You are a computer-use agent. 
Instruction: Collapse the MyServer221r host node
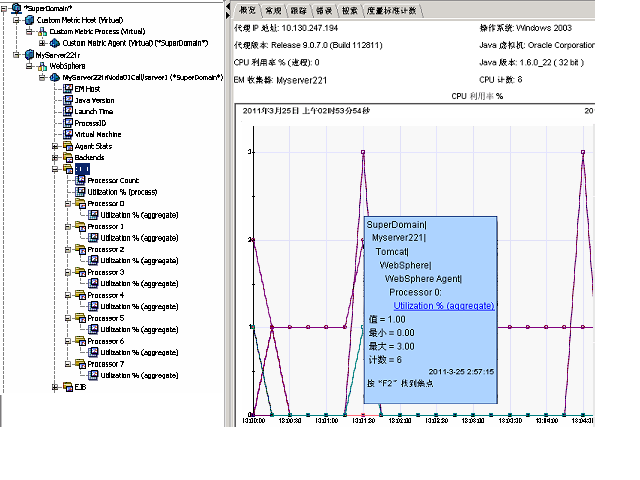tap(16, 55)
